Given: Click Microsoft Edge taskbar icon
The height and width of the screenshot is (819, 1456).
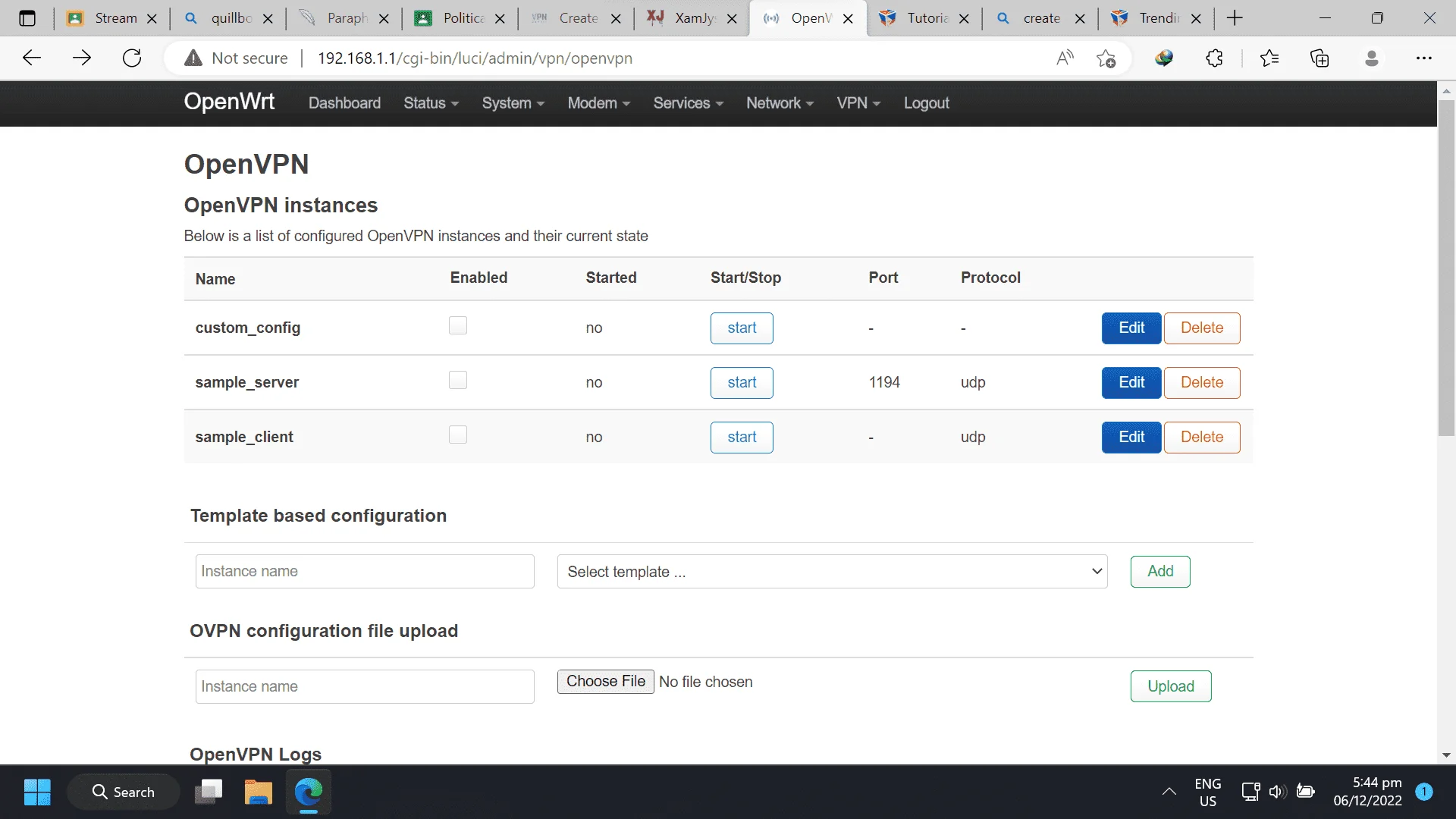Looking at the screenshot, I should click(309, 792).
